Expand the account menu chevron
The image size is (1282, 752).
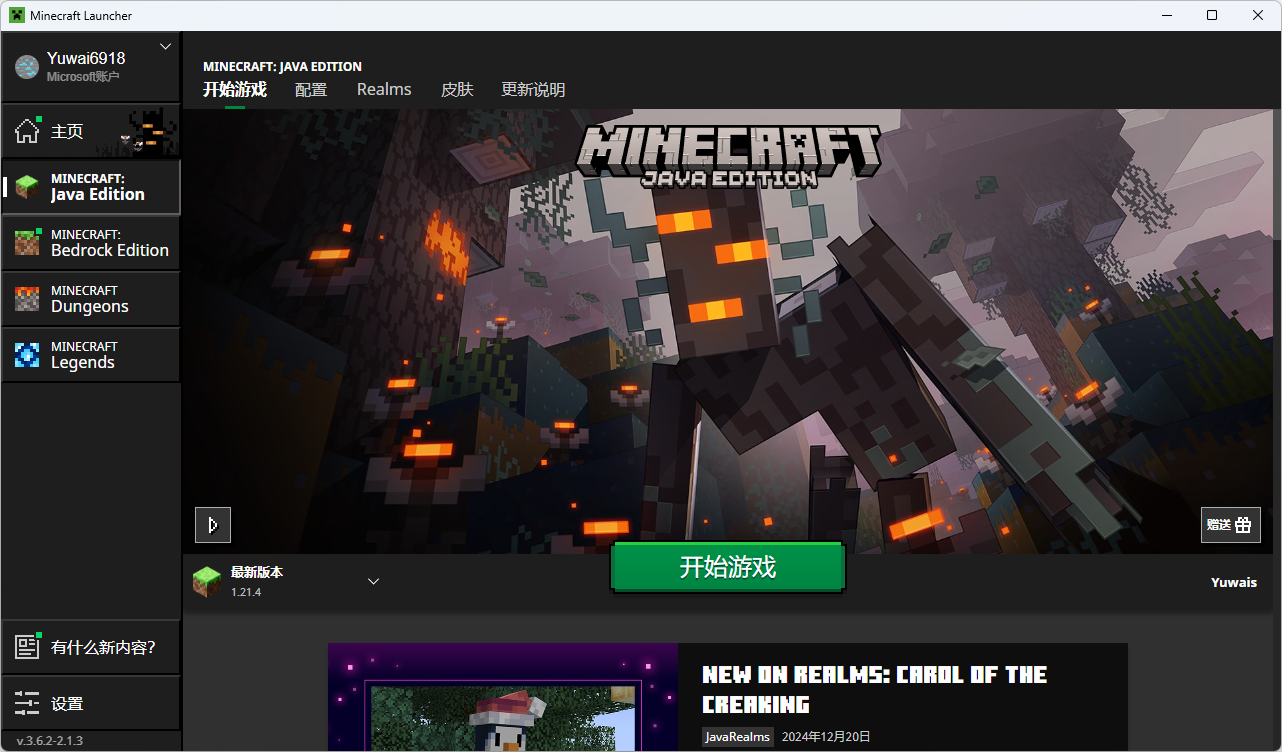[166, 47]
